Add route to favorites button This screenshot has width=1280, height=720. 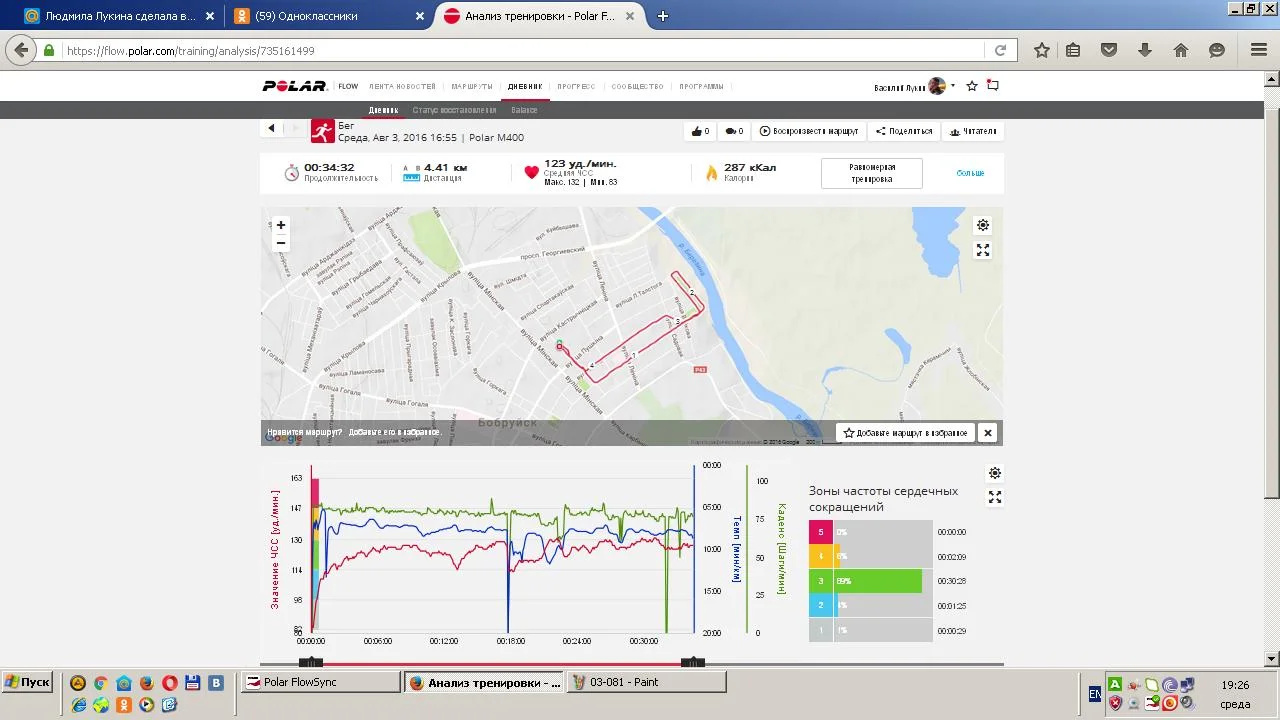[906, 433]
